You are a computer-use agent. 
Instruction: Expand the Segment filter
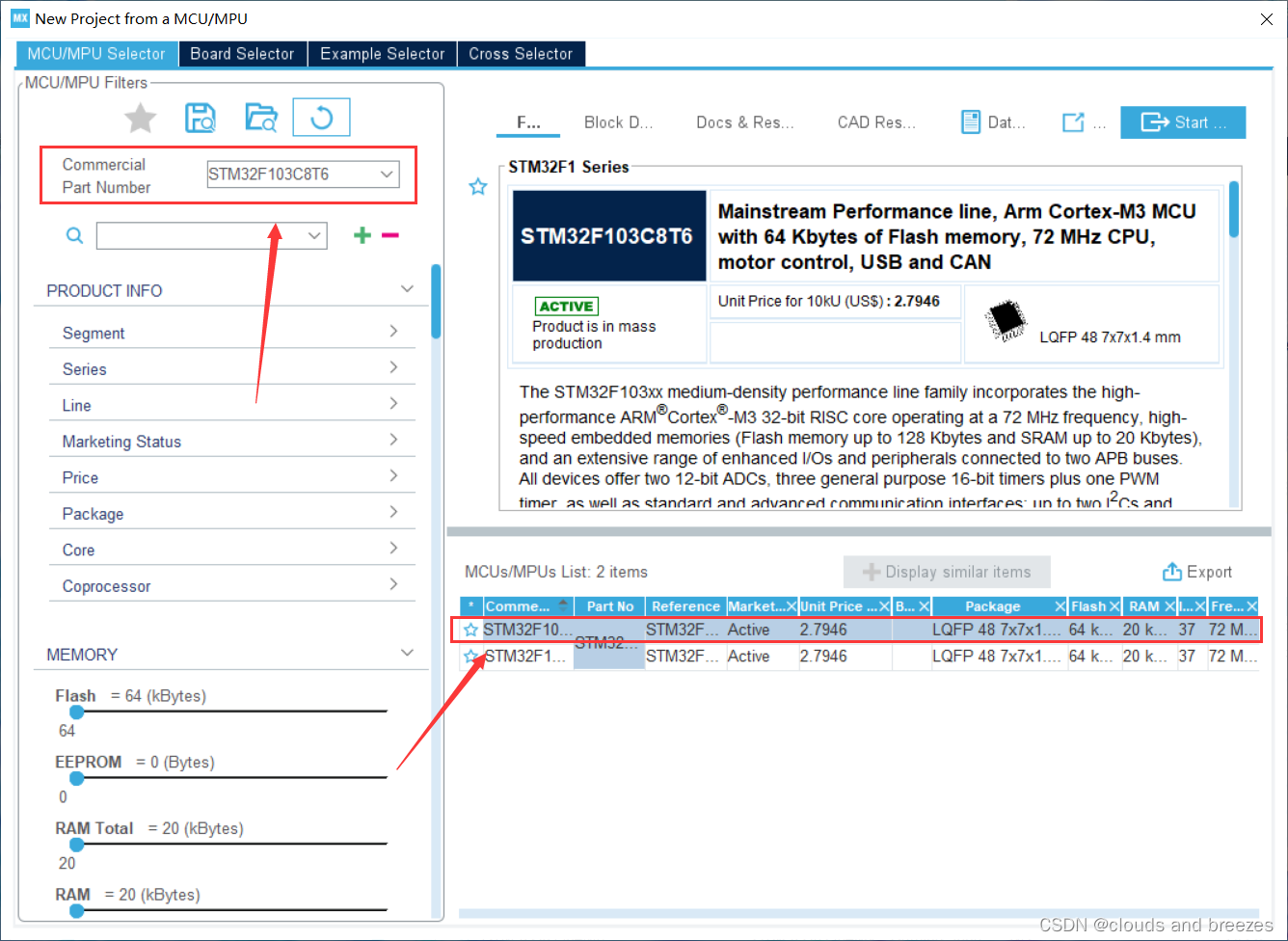[x=393, y=332]
